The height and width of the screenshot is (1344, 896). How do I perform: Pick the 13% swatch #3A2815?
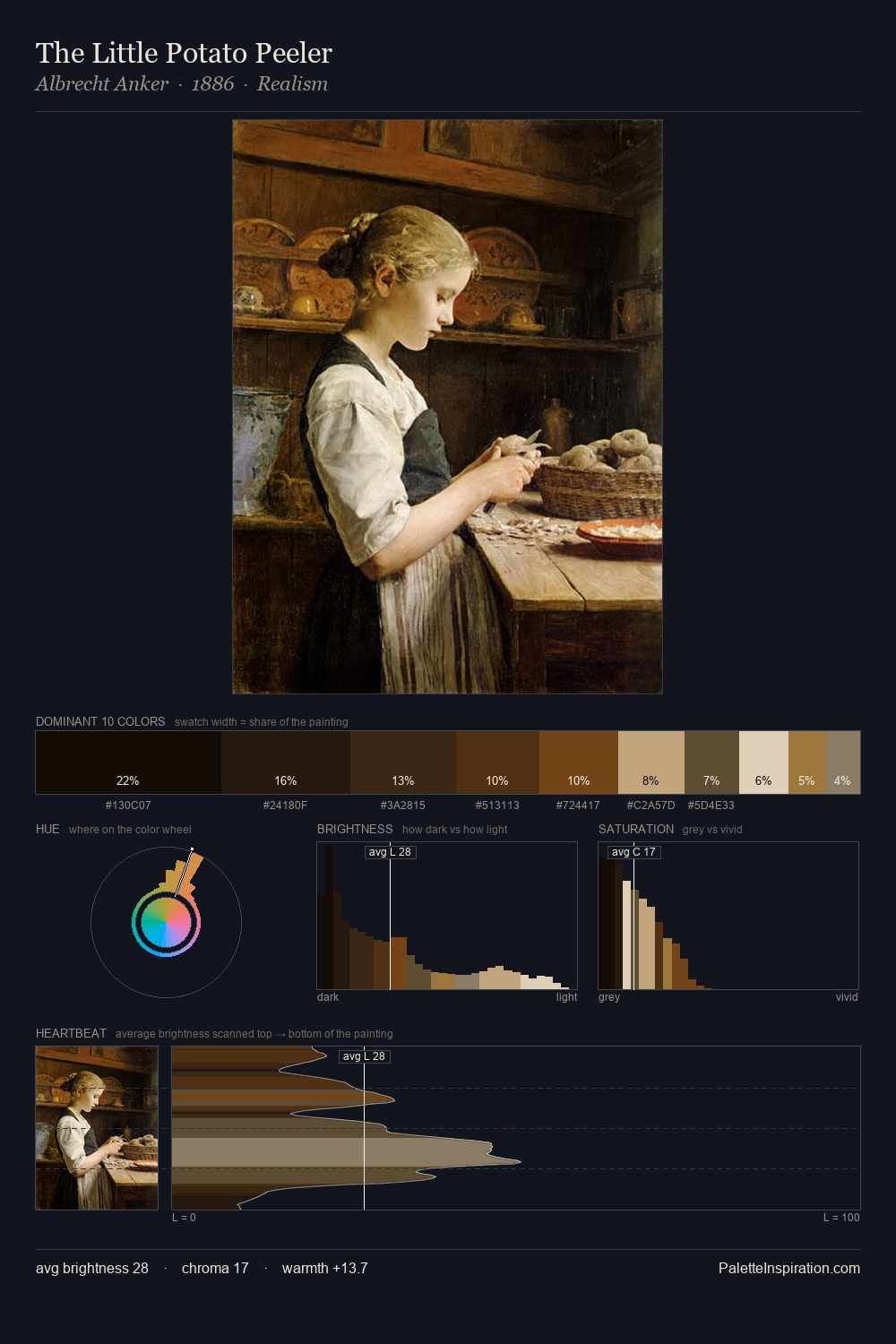403,762
